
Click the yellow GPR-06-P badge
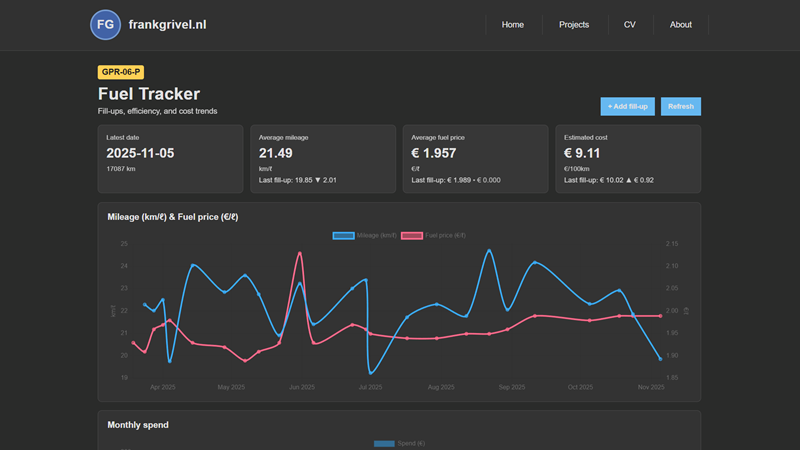click(x=121, y=72)
